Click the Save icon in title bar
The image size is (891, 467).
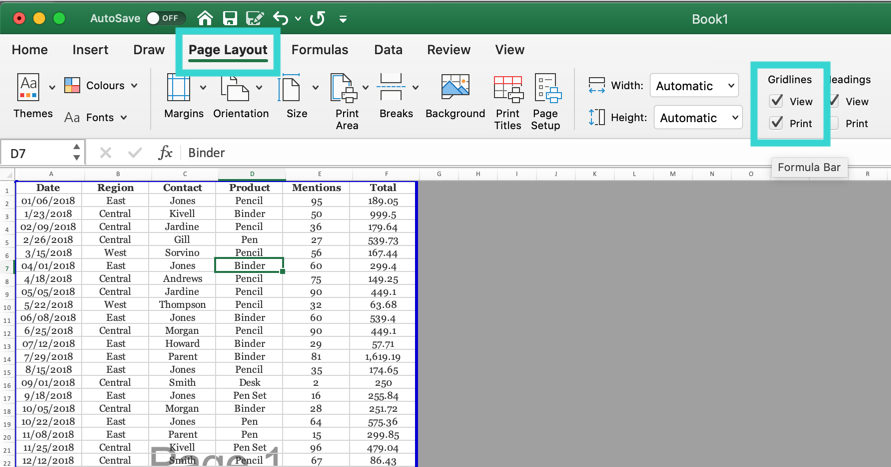[x=230, y=18]
